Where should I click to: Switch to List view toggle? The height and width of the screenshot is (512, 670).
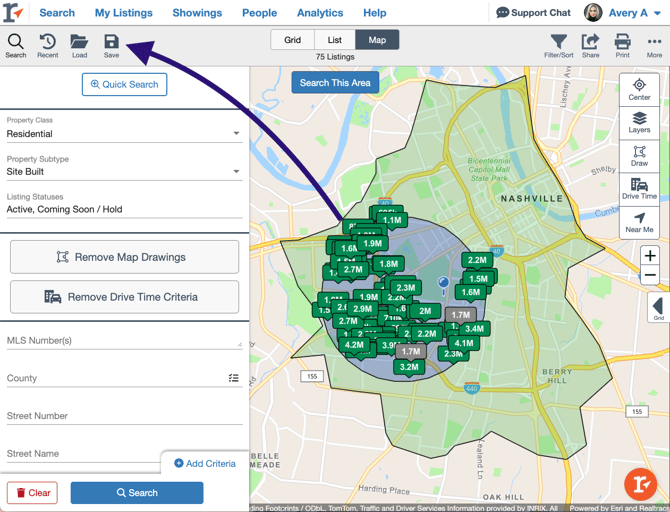tap(335, 40)
